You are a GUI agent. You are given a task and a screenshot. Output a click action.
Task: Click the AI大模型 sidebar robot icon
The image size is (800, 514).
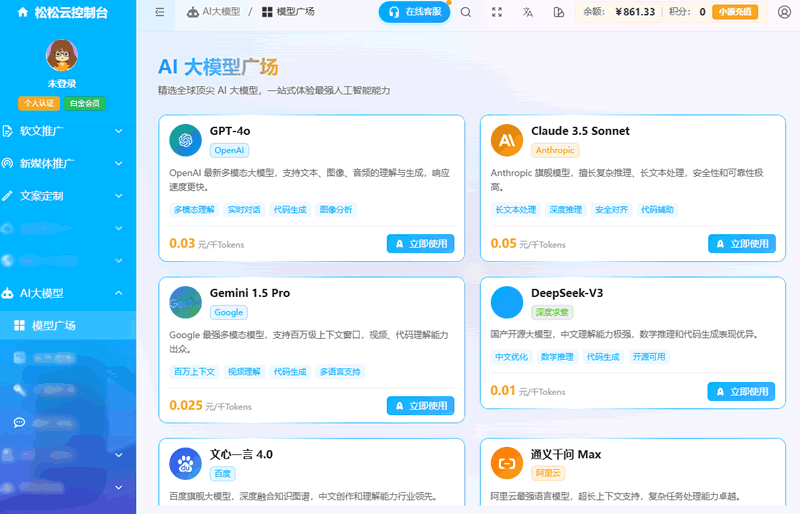7,293
